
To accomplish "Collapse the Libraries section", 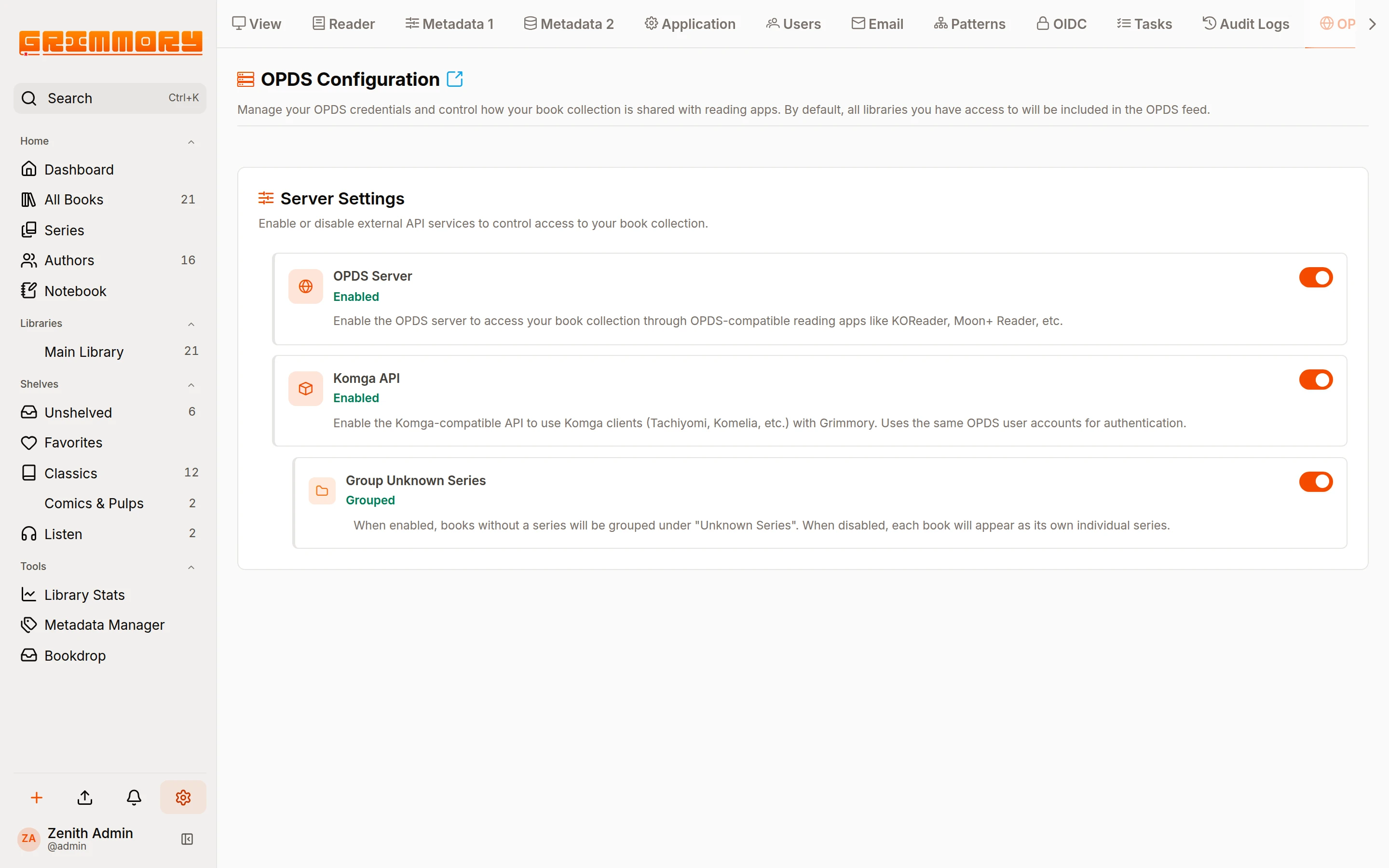I will point(191,325).
